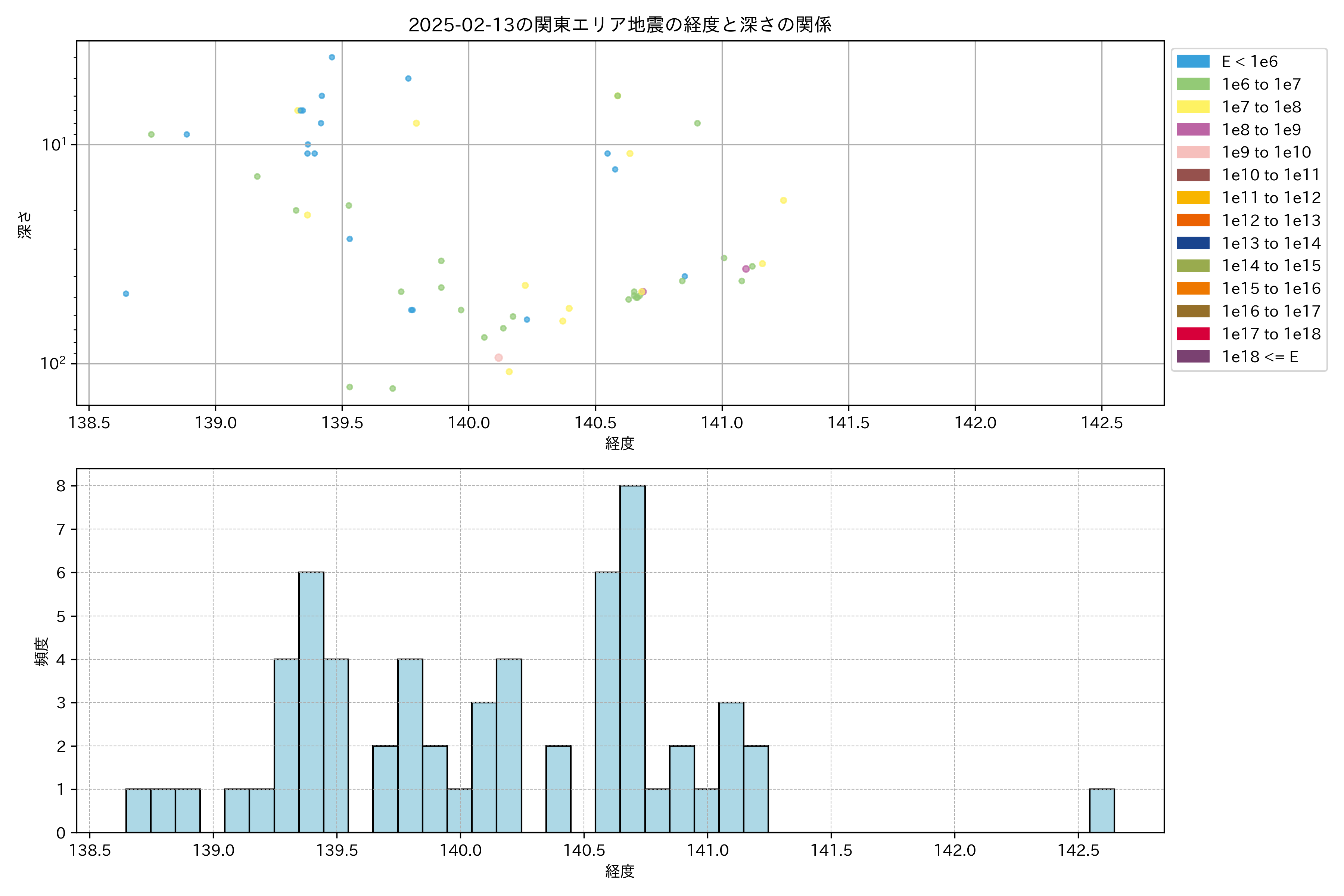Viewport: 1344px width, 896px height.
Task: Click the navy 1e13 to 1e14 swatch
Action: 1193,243
